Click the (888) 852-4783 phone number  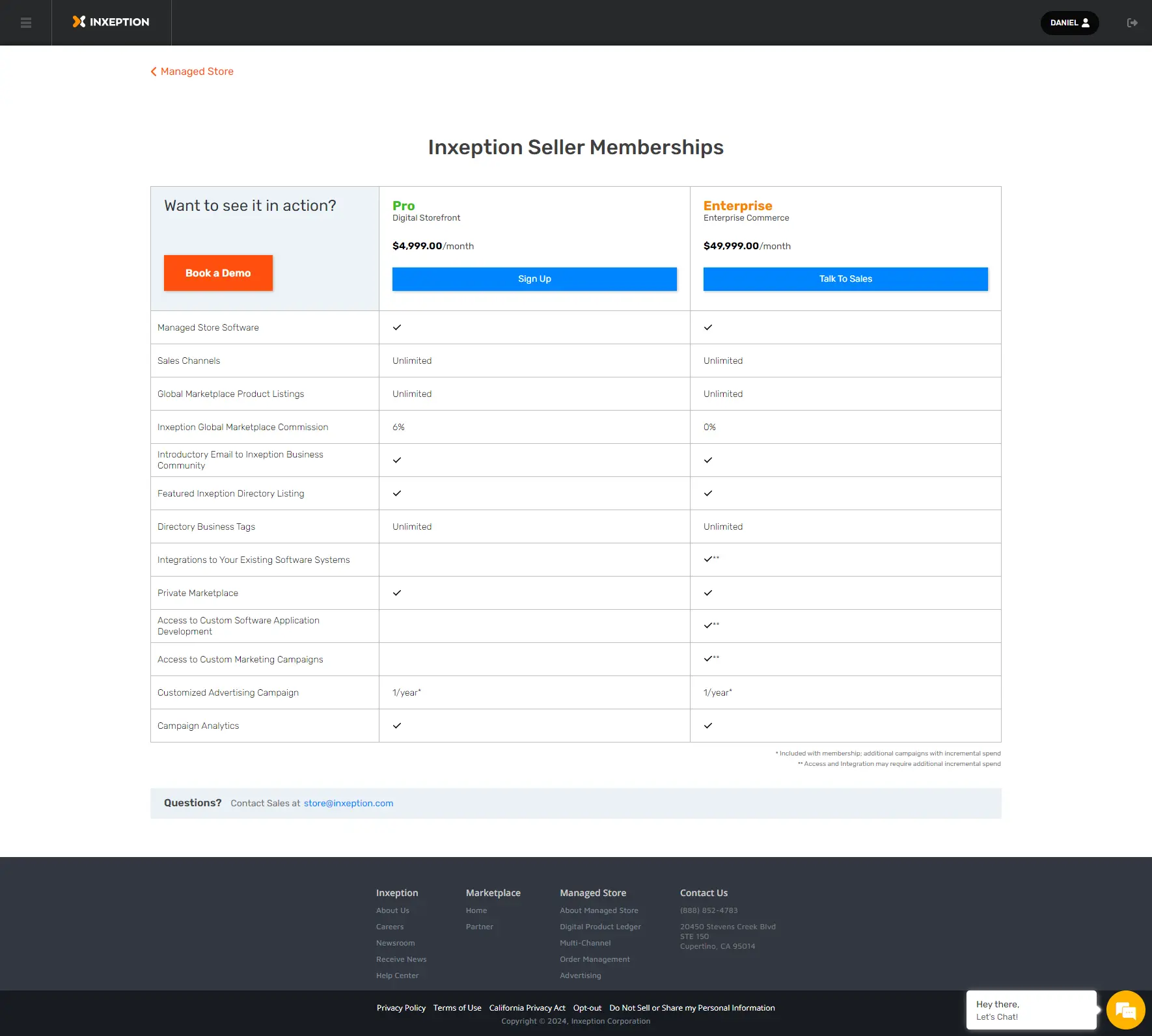709,911
